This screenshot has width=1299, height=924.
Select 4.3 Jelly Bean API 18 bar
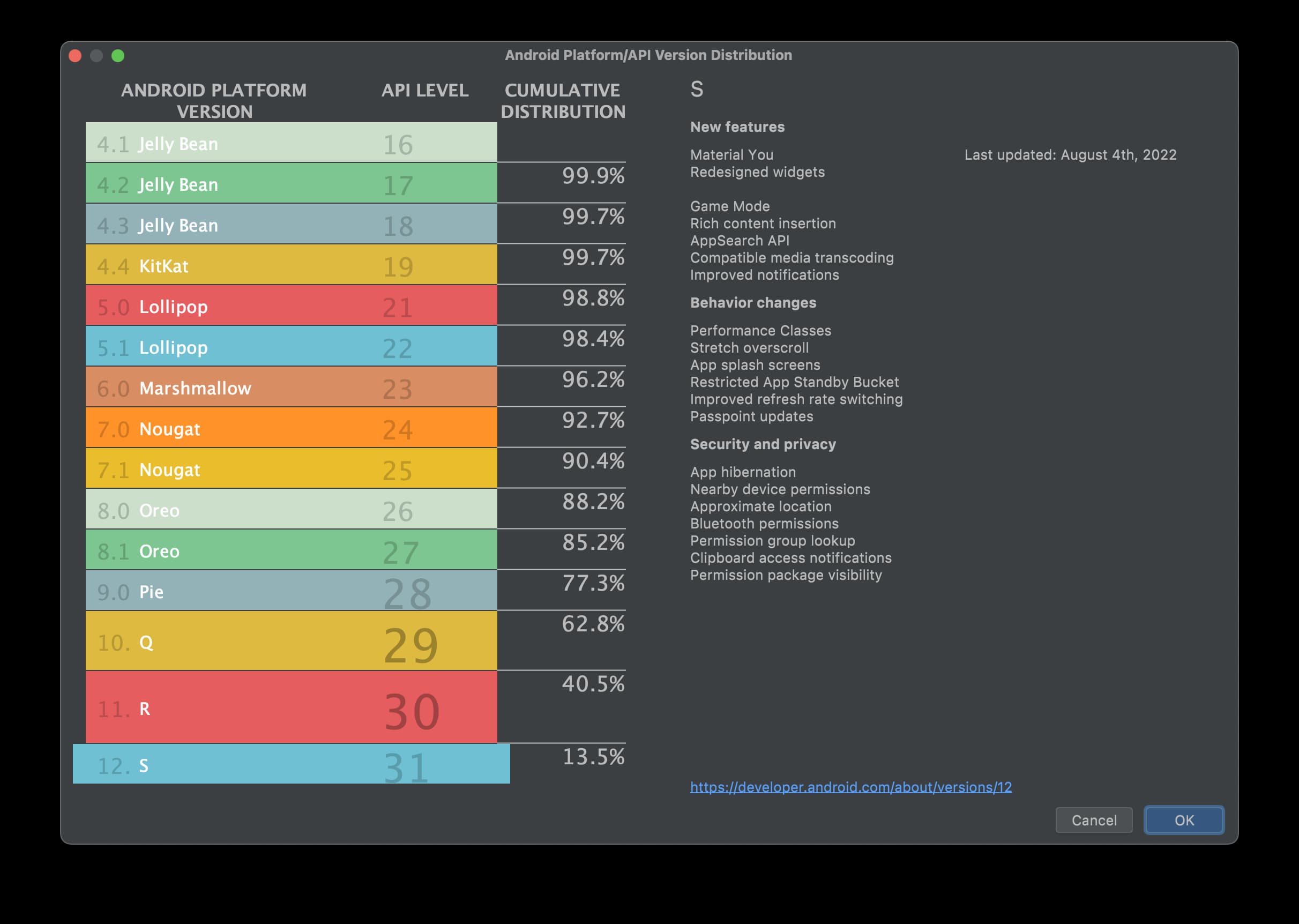coord(290,224)
